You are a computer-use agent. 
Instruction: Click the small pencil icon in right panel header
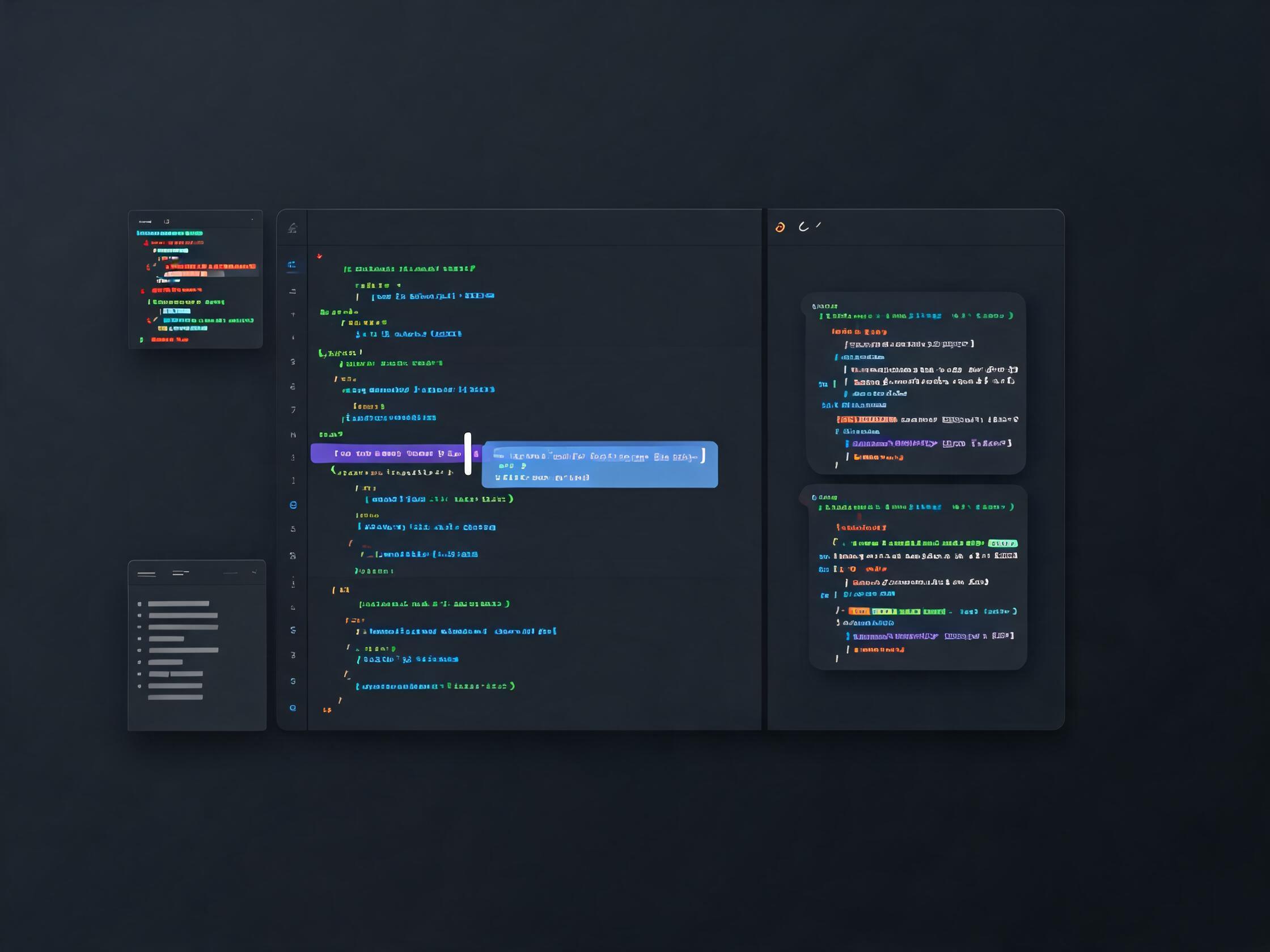818,225
